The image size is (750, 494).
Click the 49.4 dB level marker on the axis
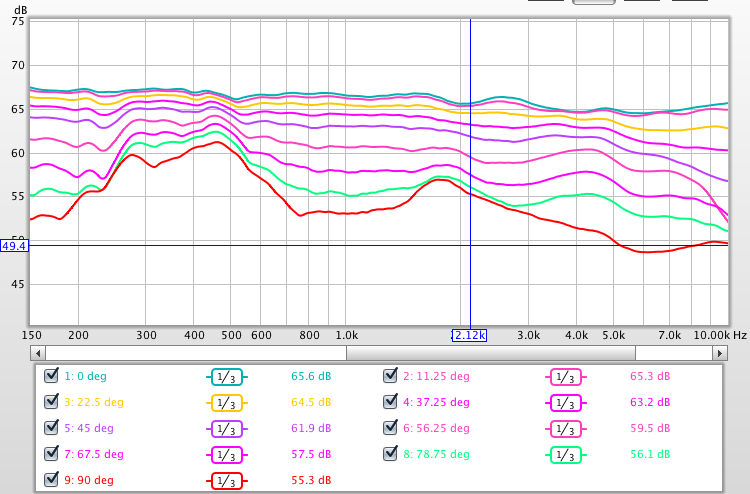click(x=14, y=245)
